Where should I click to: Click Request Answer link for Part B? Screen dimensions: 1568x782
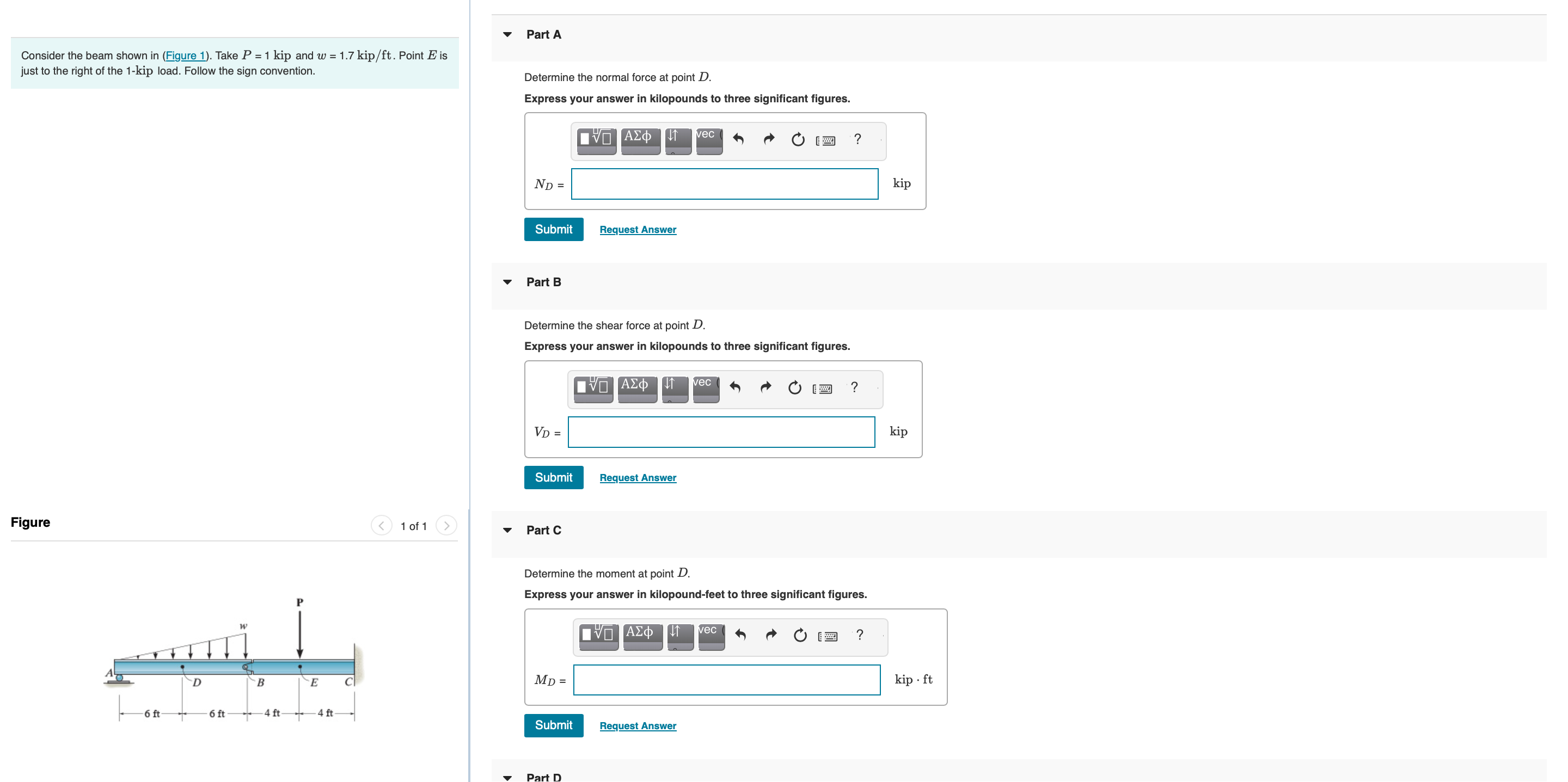point(638,478)
